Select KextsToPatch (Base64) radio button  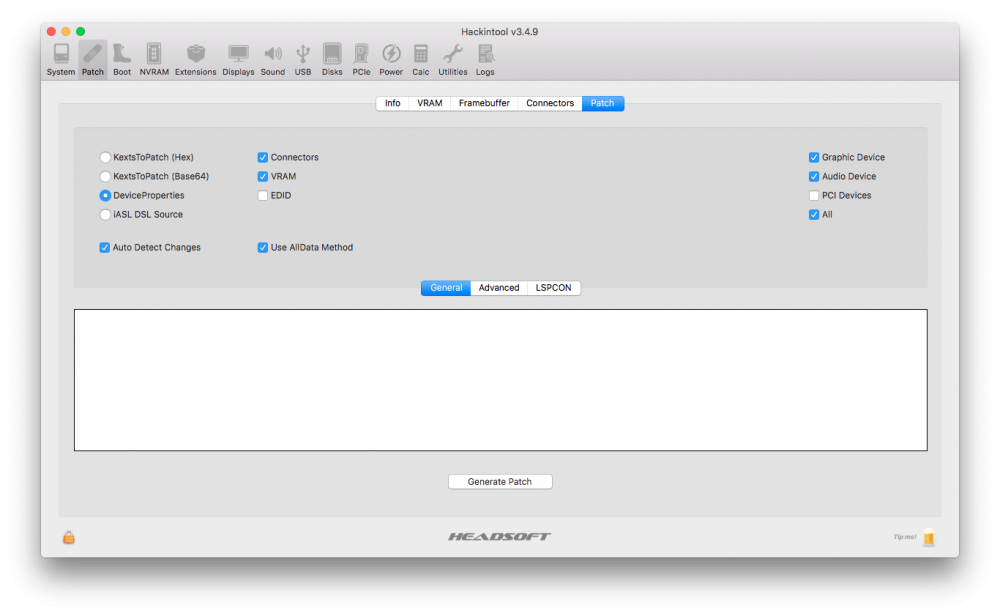click(x=105, y=176)
